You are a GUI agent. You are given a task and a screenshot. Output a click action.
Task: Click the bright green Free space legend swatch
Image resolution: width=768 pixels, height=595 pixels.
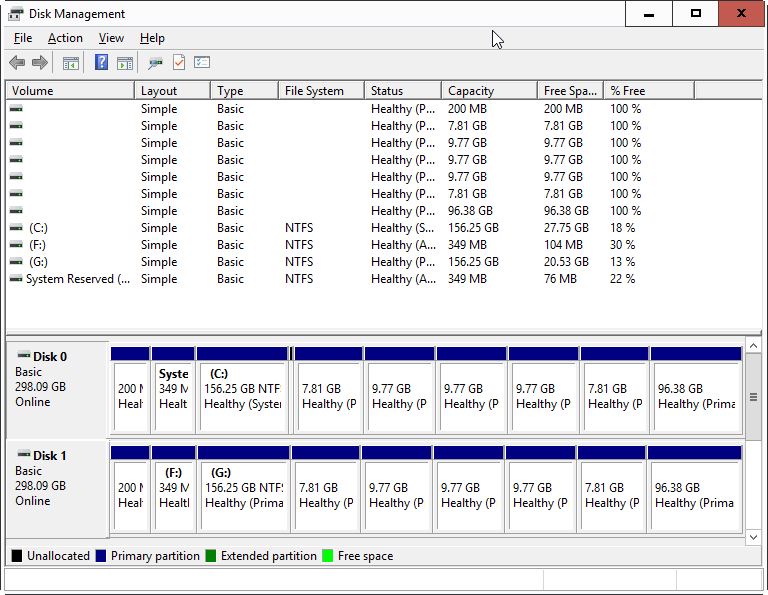coord(328,556)
